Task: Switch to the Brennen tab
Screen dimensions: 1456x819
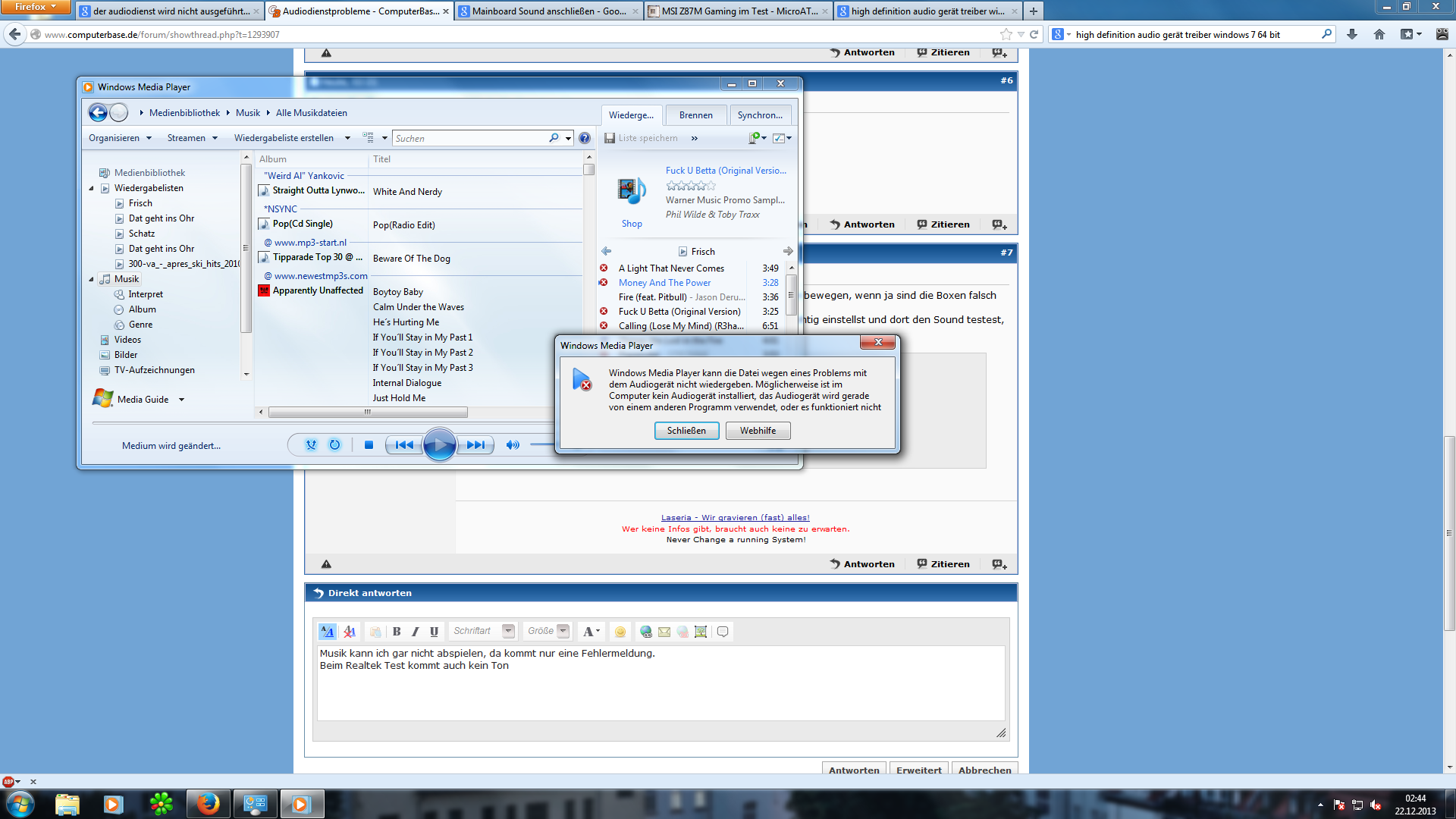Action: pos(695,115)
